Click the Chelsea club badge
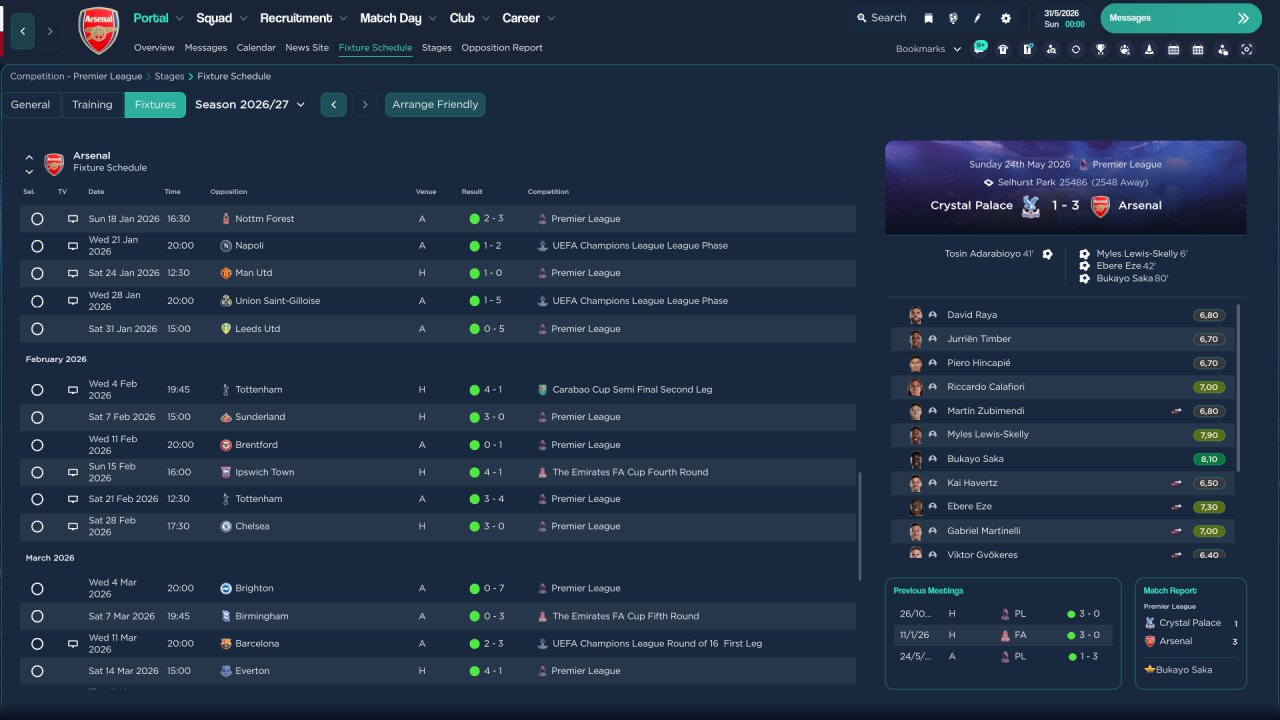 (x=226, y=526)
